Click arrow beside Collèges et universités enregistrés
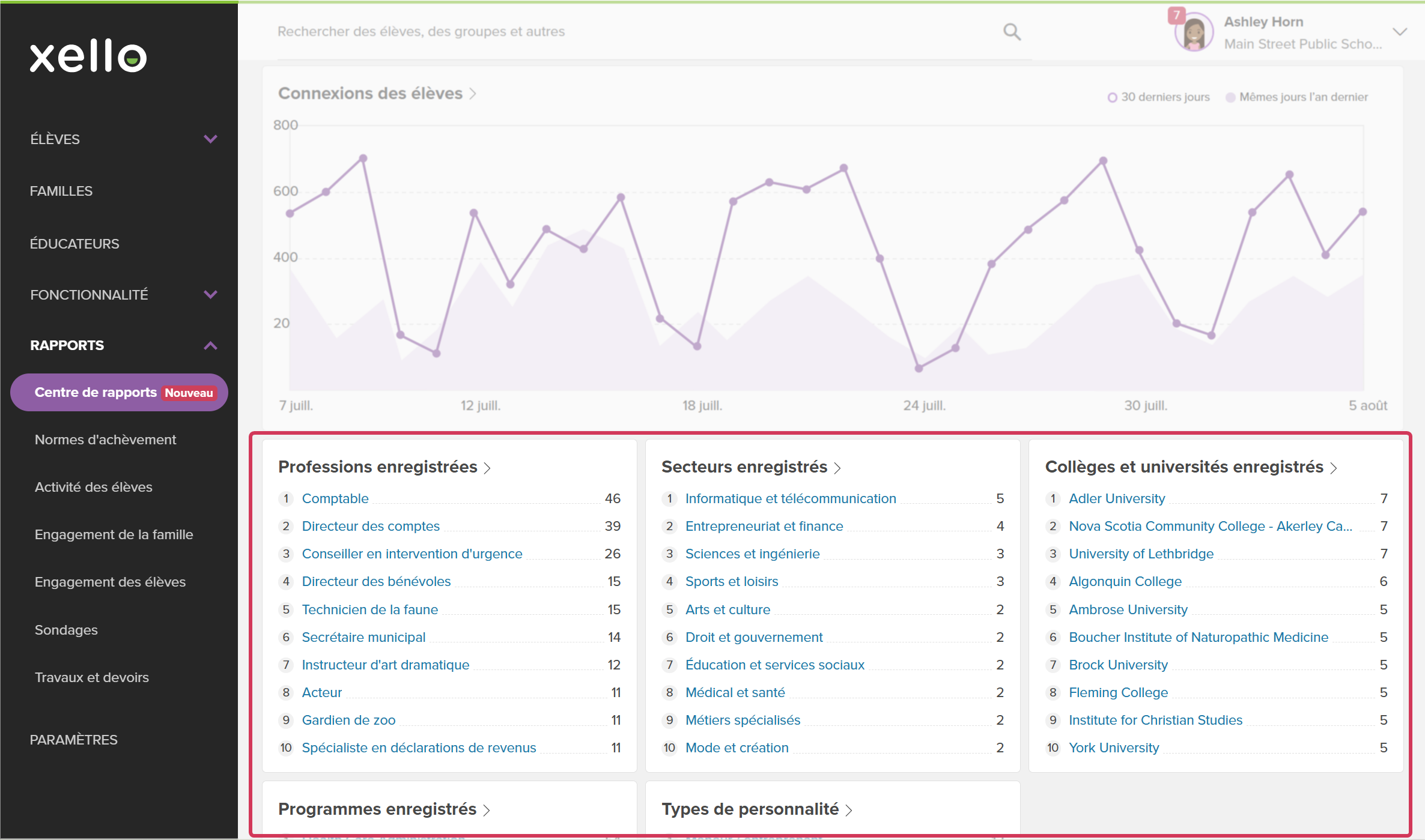This screenshot has height=840, width=1425. 1334,468
